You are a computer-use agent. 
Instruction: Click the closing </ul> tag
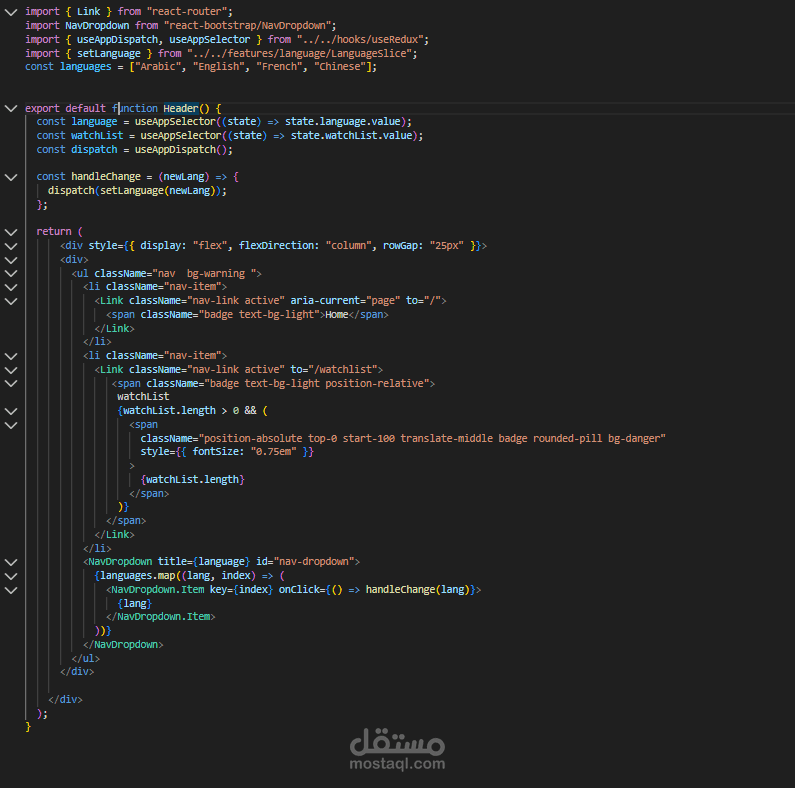point(85,658)
